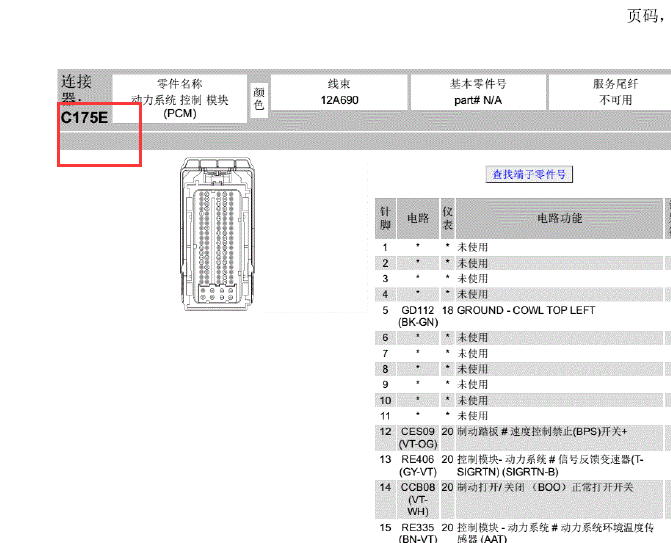Click the 仪表 column header
Image resolution: width=671 pixels, height=543 pixels.
[448, 218]
